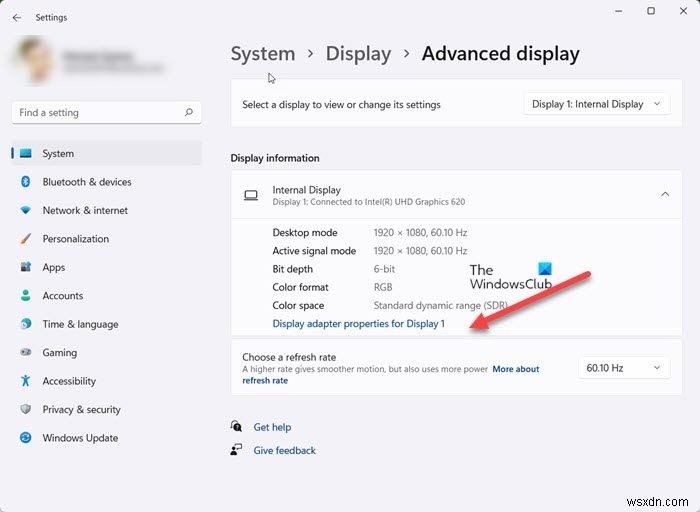Screen dimensions: 700x512
Task: Click the Give feedback link
Action: click(284, 450)
